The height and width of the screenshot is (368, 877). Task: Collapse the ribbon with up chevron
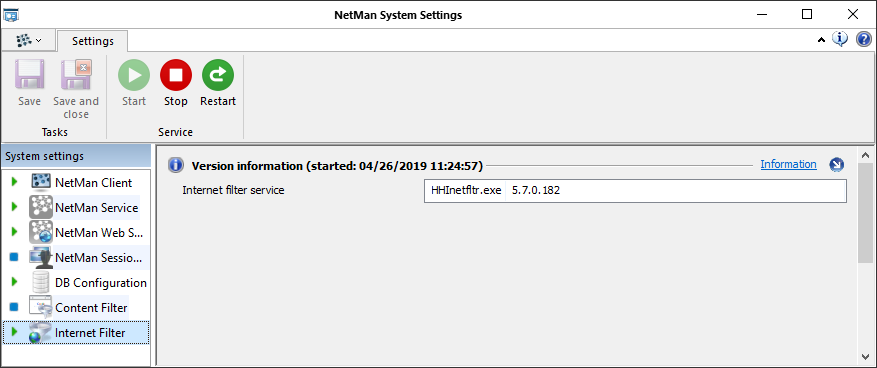(x=821, y=40)
